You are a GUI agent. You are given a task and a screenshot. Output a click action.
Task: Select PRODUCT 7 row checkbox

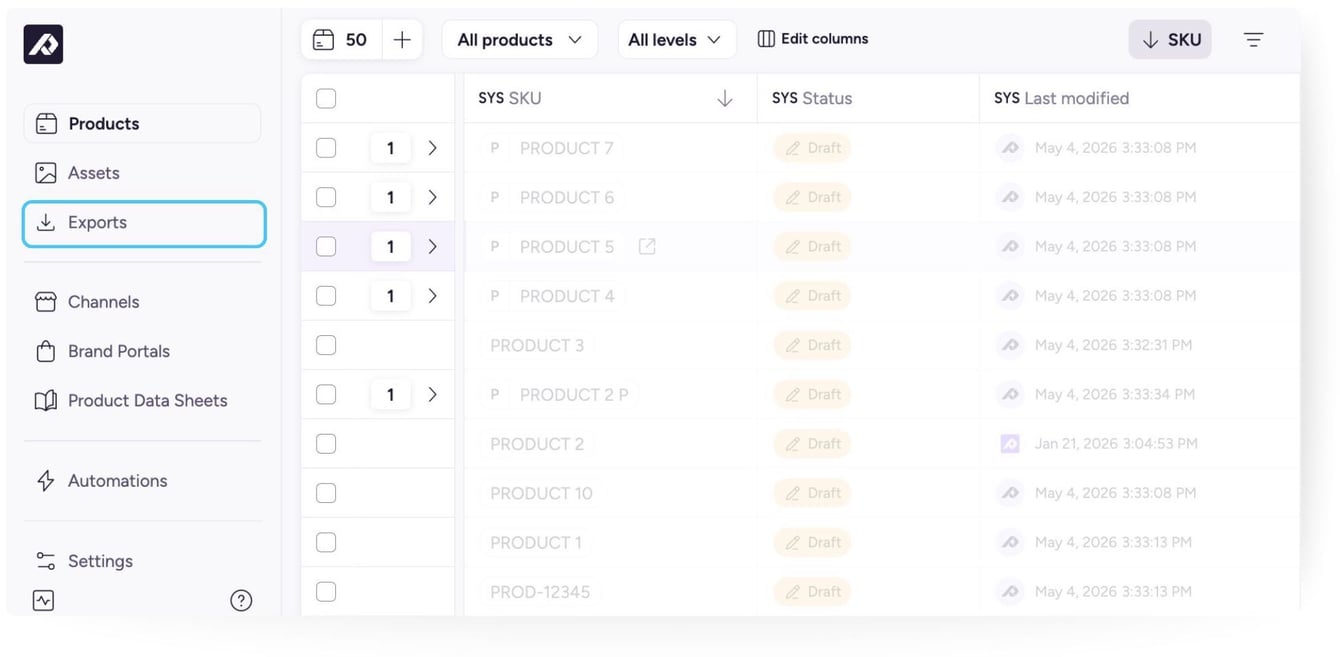click(x=326, y=148)
